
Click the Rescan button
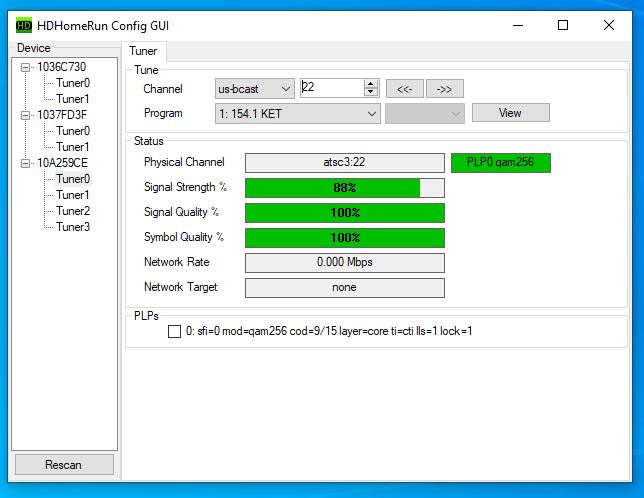pyautogui.click(x=64, y=465)
